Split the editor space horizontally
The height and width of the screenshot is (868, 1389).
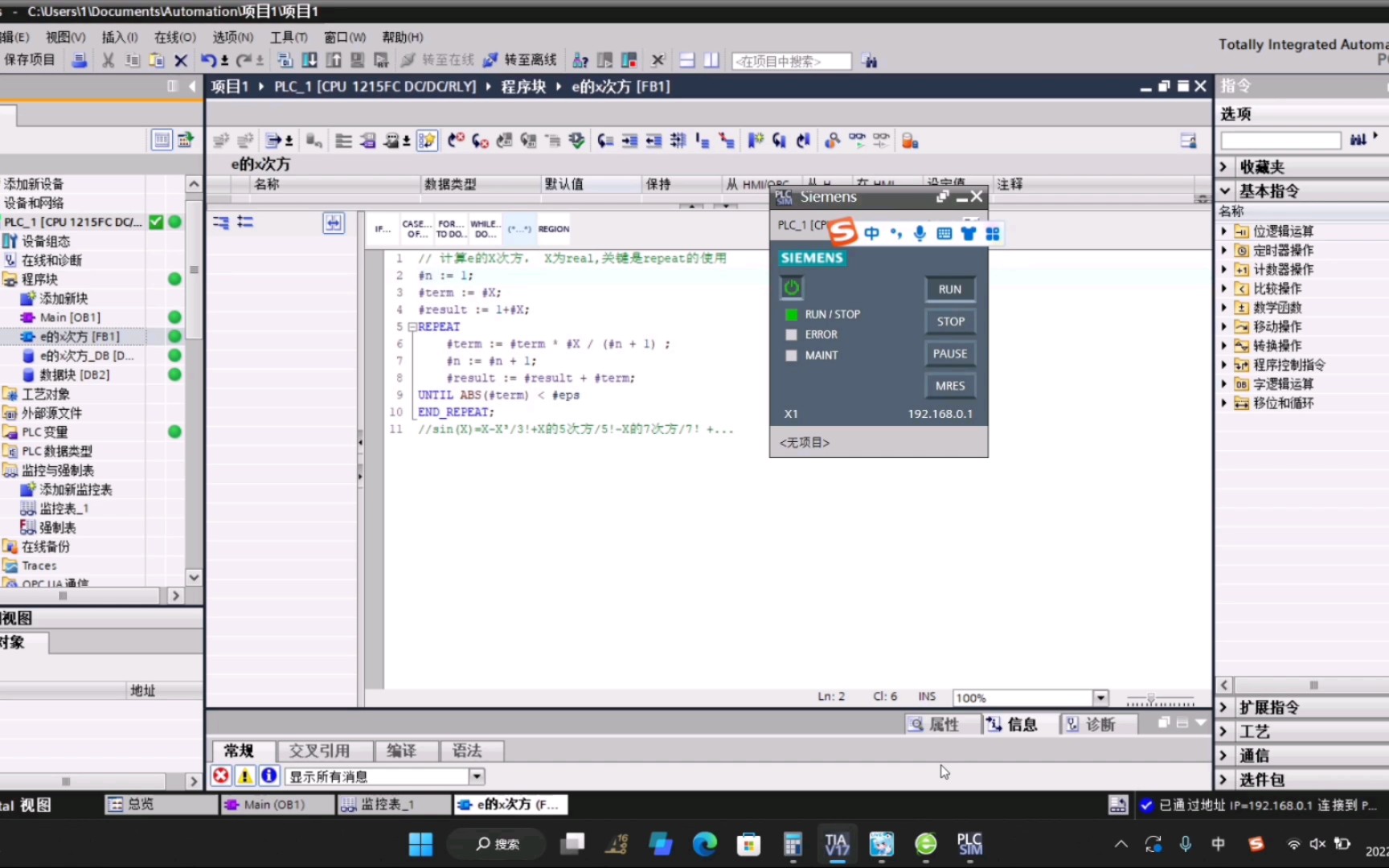[x=687, y=60]
